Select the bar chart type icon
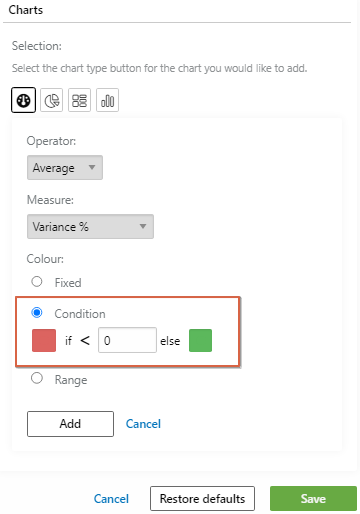360x514 pixels. [107, 100]
